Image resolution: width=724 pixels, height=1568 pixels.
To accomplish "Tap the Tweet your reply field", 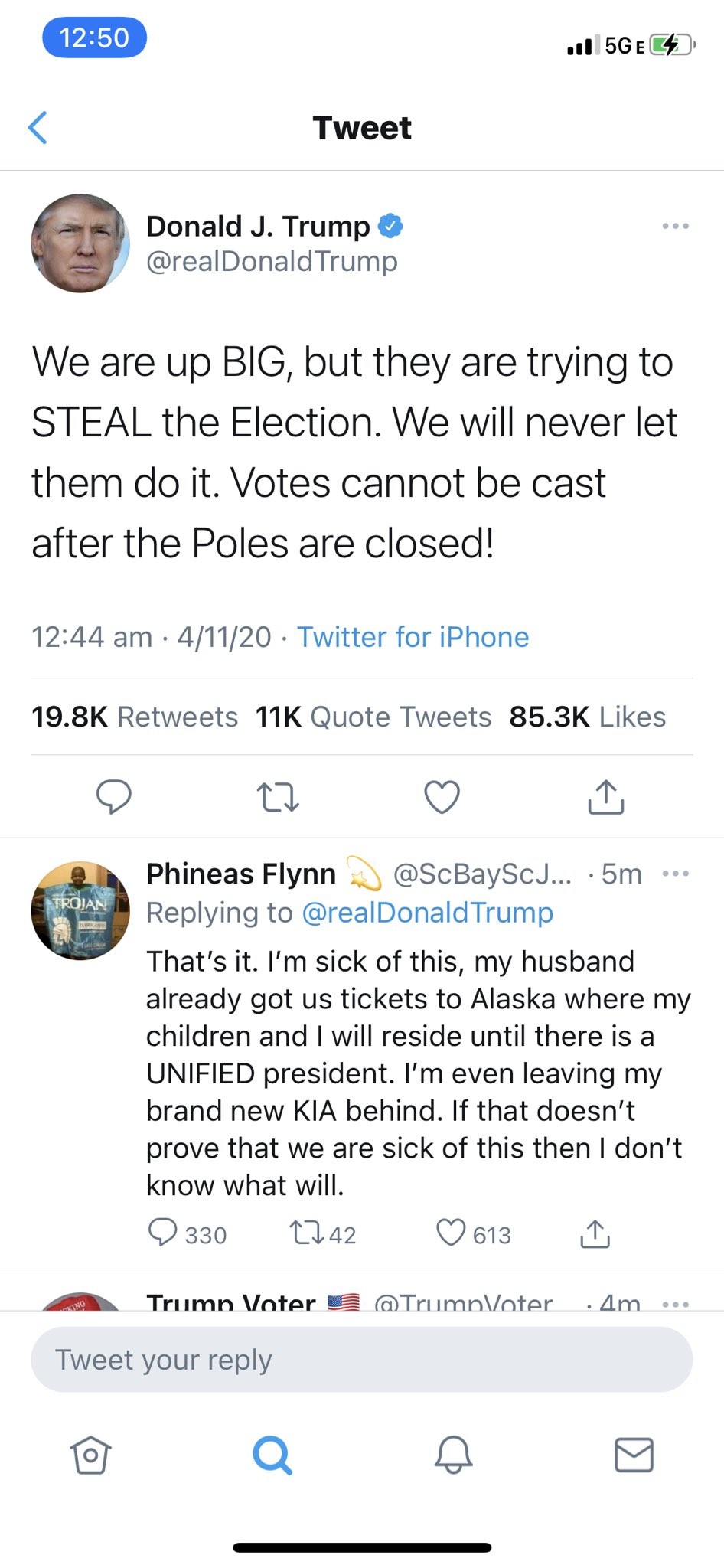I will pyautogui.click(x=361, y=1360).
